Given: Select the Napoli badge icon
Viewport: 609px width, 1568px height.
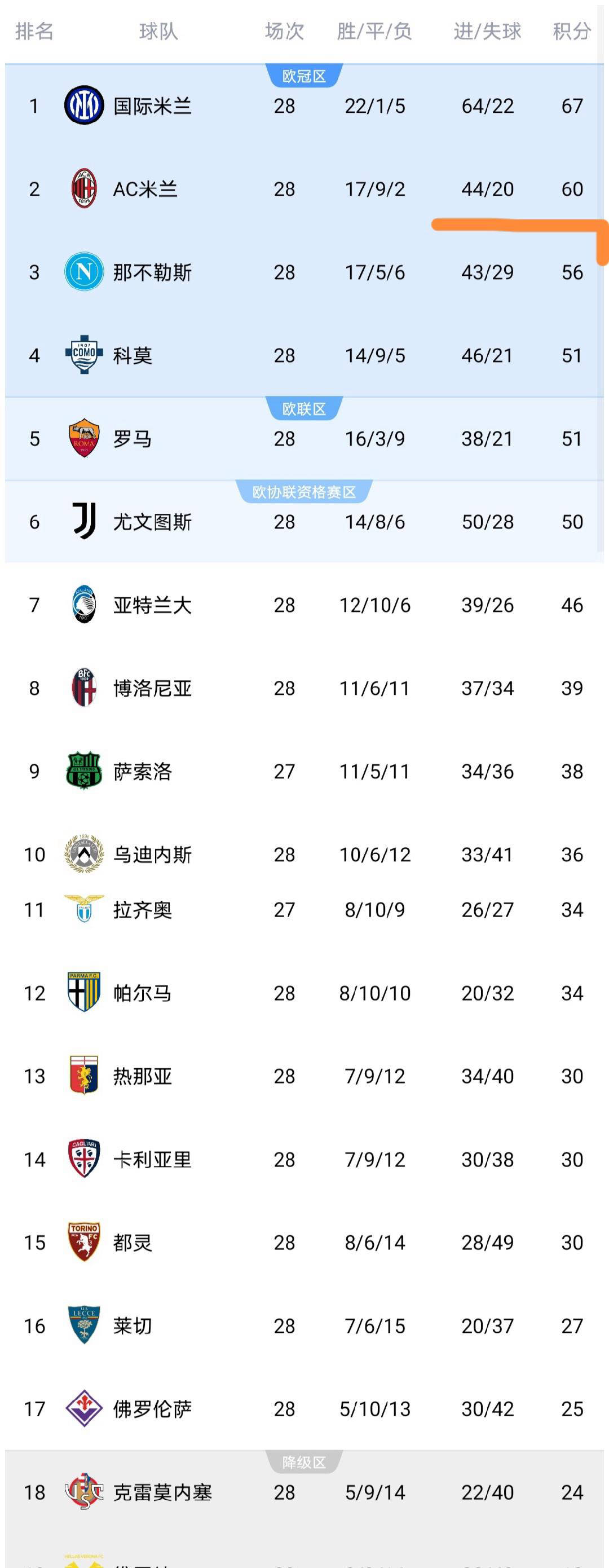Looking at the screenshot, I should [84, 272].
